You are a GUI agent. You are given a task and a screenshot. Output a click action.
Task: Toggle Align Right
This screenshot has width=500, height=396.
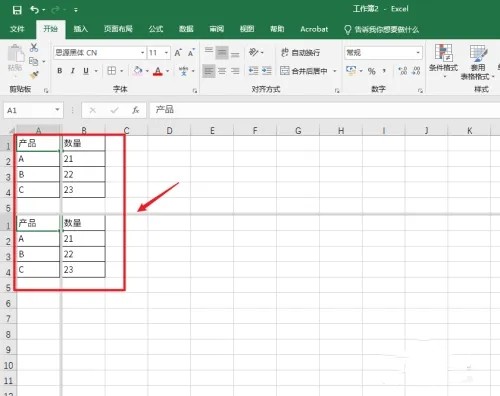coord(235,71)
